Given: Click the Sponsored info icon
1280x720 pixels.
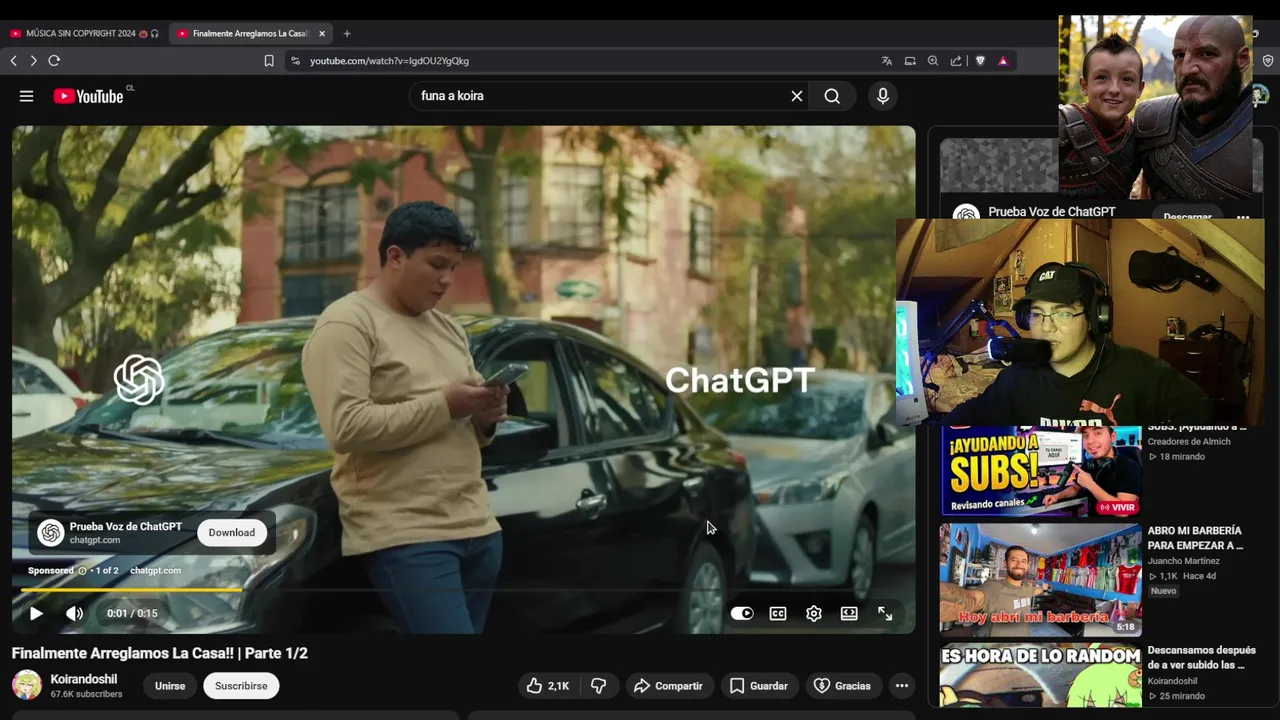Looking at the screenshot, I should (82, 570).
